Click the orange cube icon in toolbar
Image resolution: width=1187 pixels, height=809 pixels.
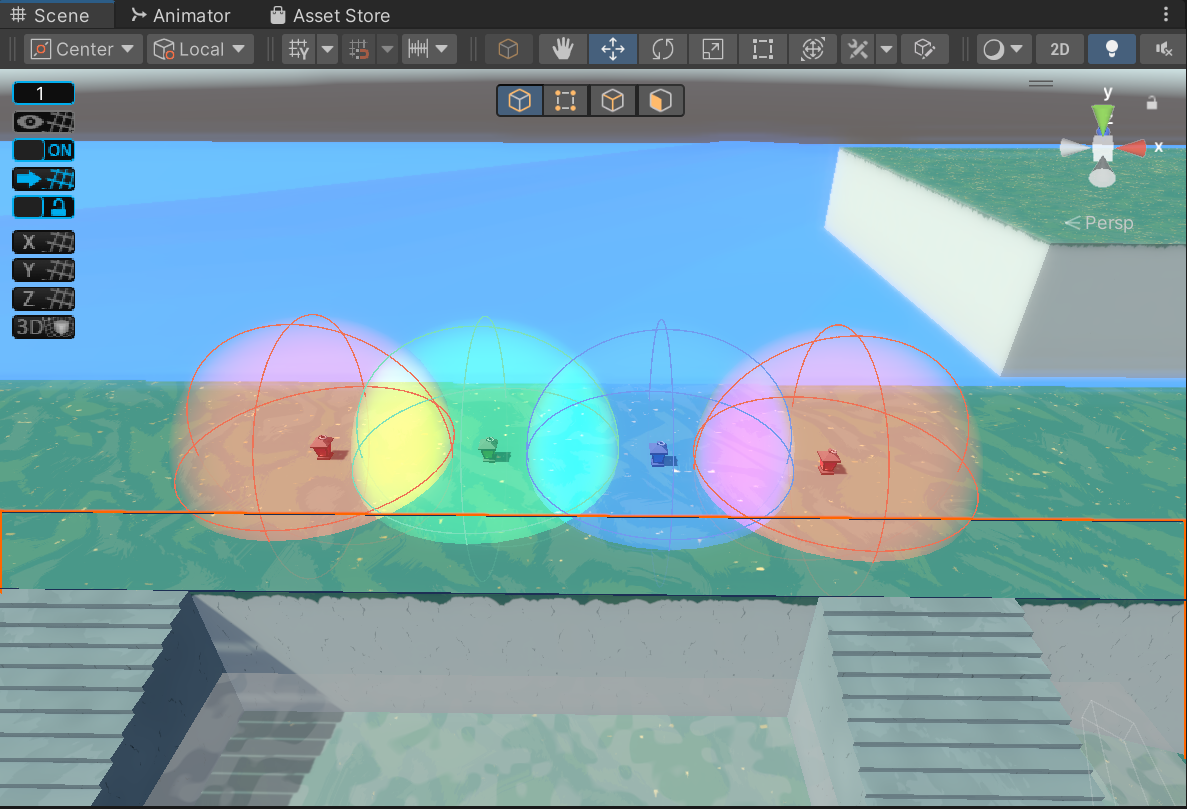(x=509, y=49)
